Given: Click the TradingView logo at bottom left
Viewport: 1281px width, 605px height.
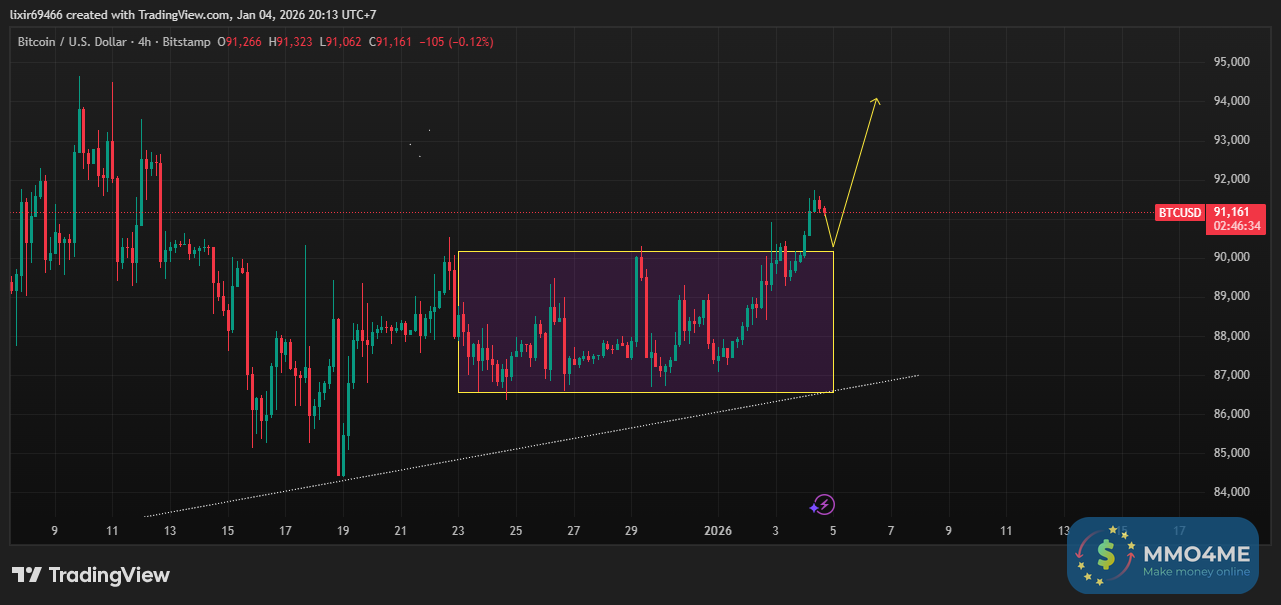Looking at the screenshot, I should pyautogui.click(x=91, y=575).
